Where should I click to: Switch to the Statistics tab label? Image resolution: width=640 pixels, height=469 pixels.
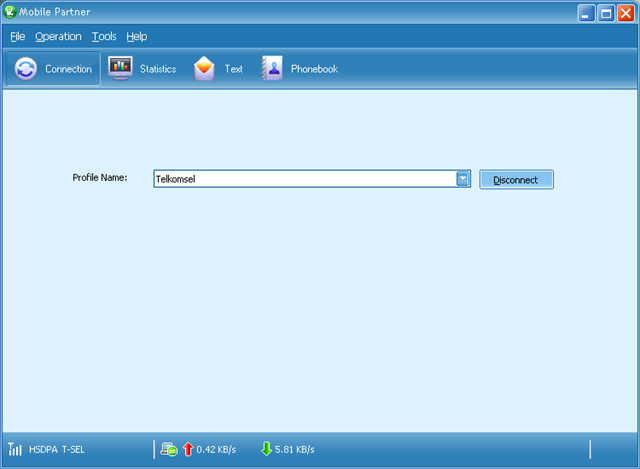[158, 69]
